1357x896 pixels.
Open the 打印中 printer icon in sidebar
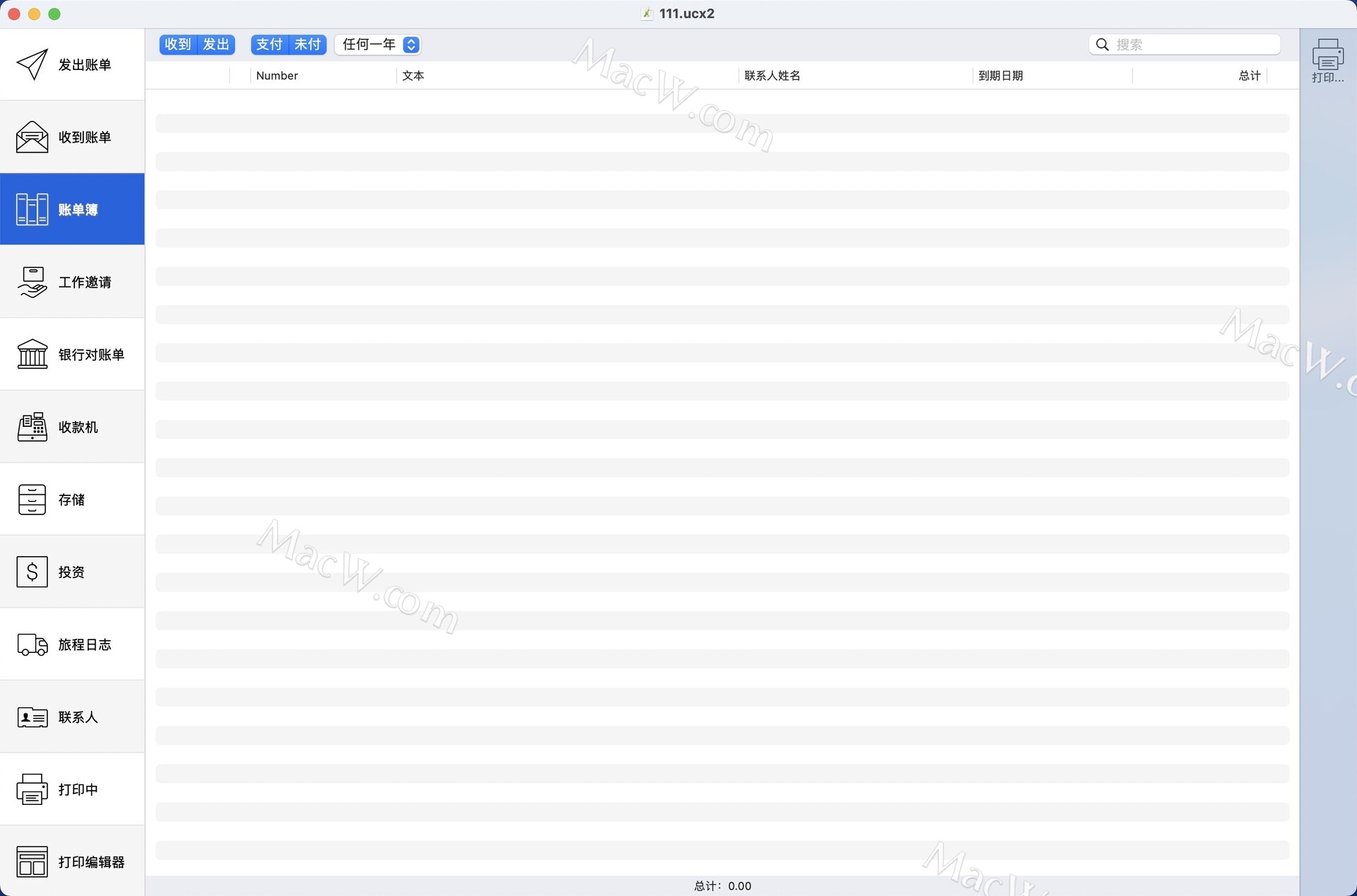32,789
